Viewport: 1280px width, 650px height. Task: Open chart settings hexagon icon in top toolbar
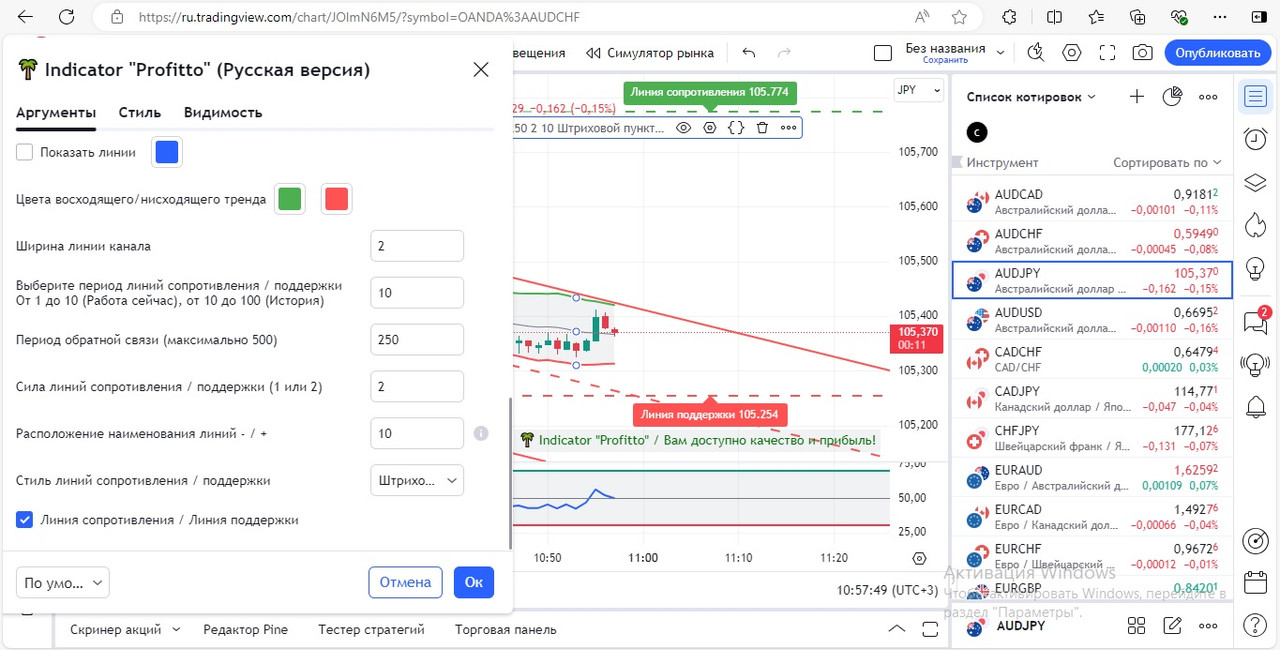tap(1072, 53)
